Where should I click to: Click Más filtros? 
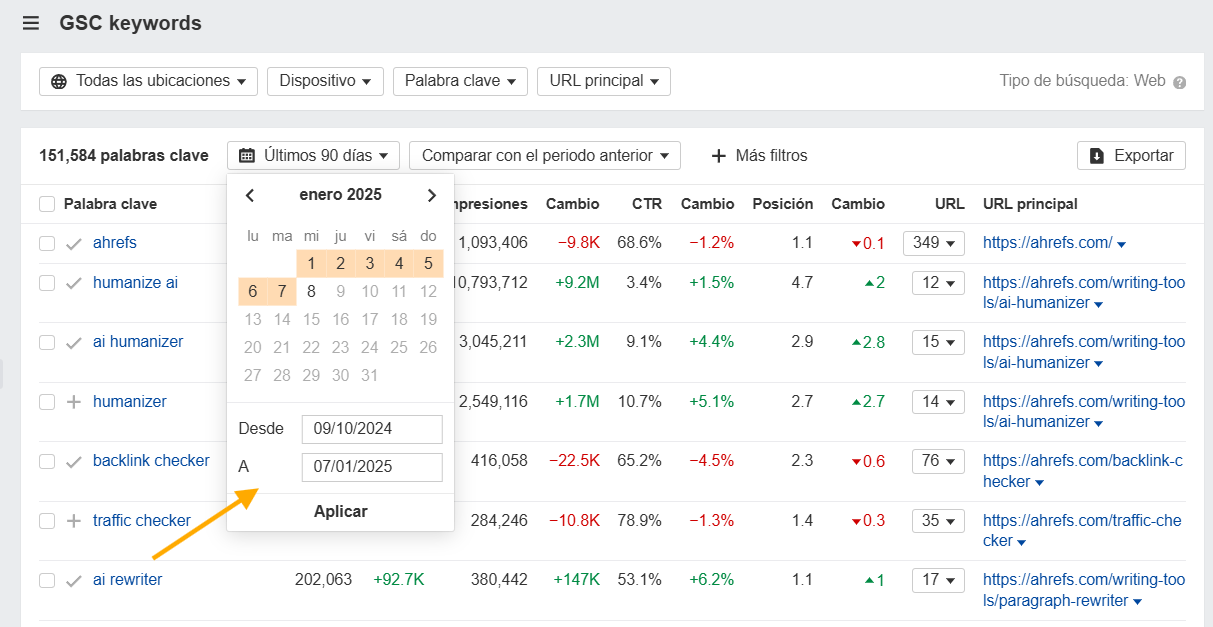click(x=759, y=156)
